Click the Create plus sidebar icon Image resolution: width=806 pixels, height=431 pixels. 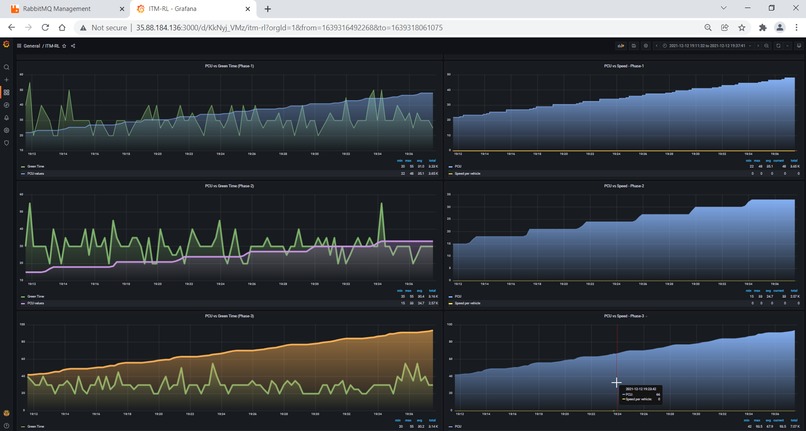pos(6,80)
